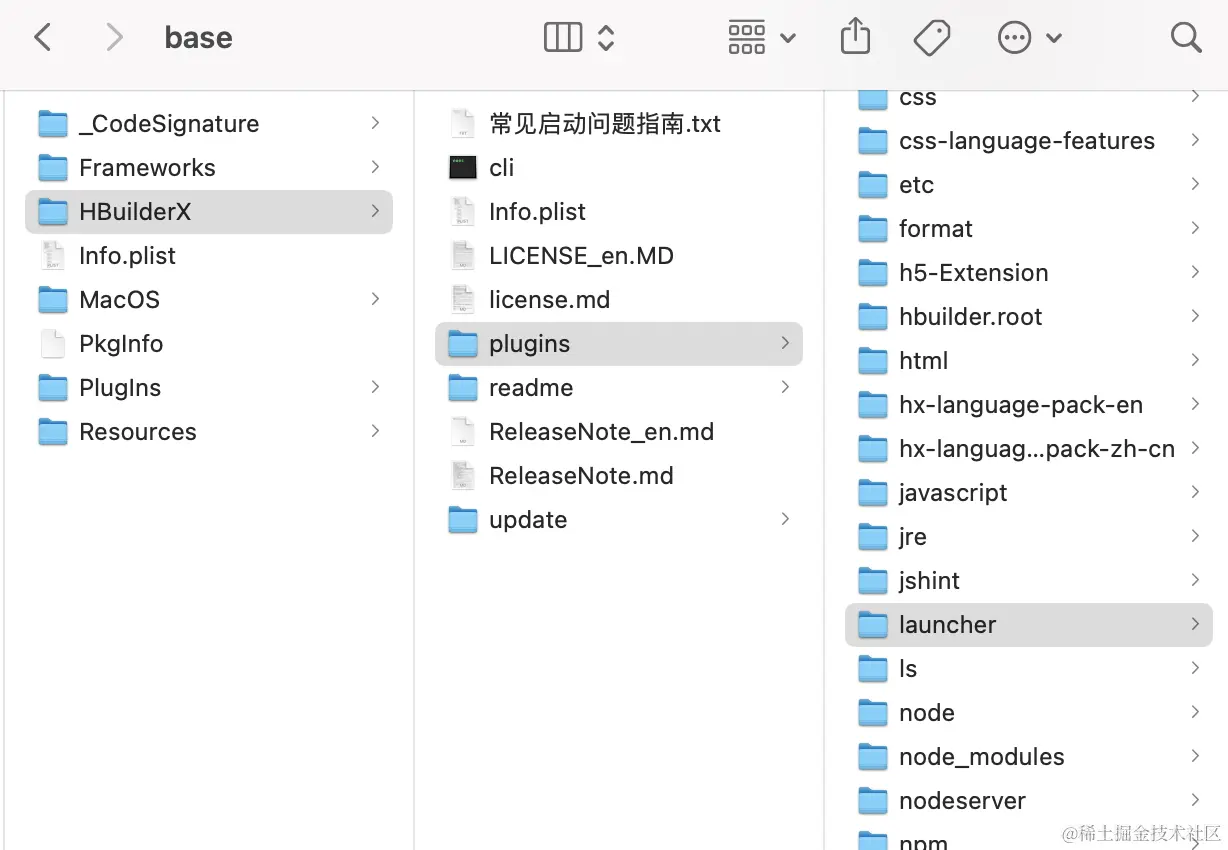Click the base window title
This screenshot has width=1228, height=850.
pyautogui.click(x=199, y=38)
